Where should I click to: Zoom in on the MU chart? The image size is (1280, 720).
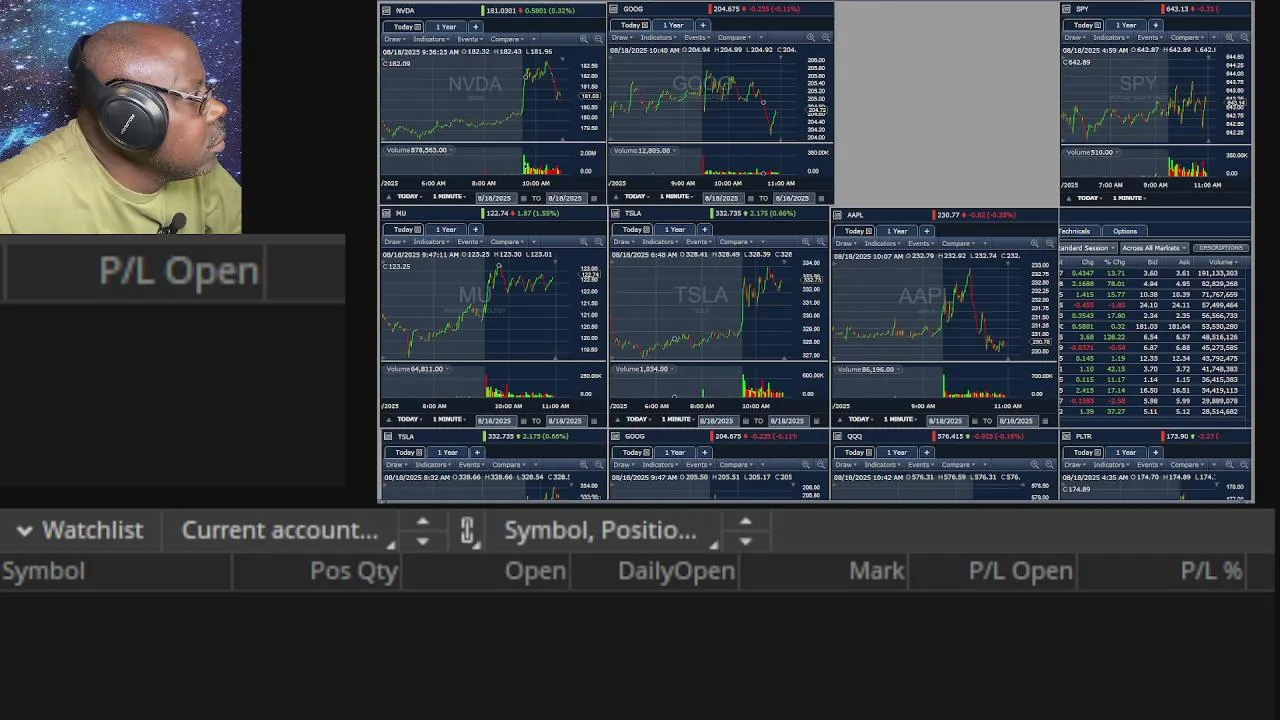tap(584, 242)
